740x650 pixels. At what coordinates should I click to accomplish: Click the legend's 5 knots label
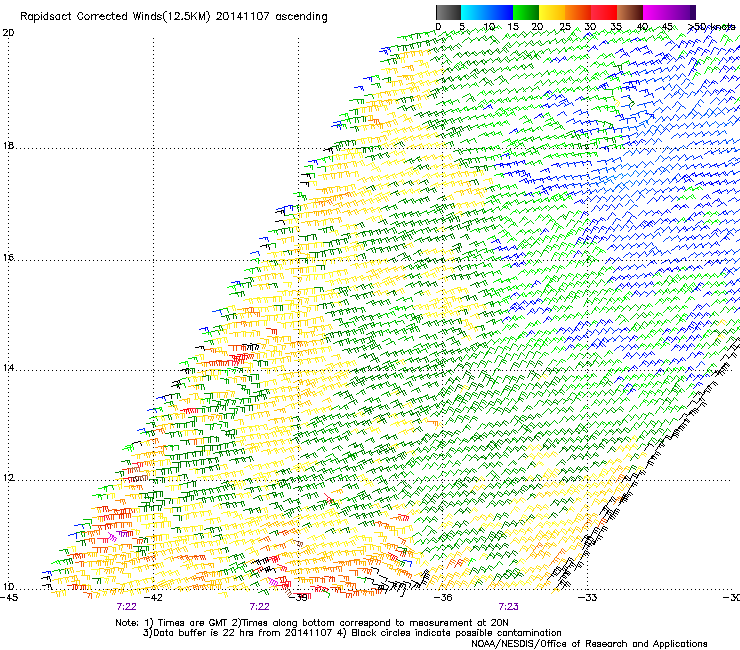(x=462, y=27)
